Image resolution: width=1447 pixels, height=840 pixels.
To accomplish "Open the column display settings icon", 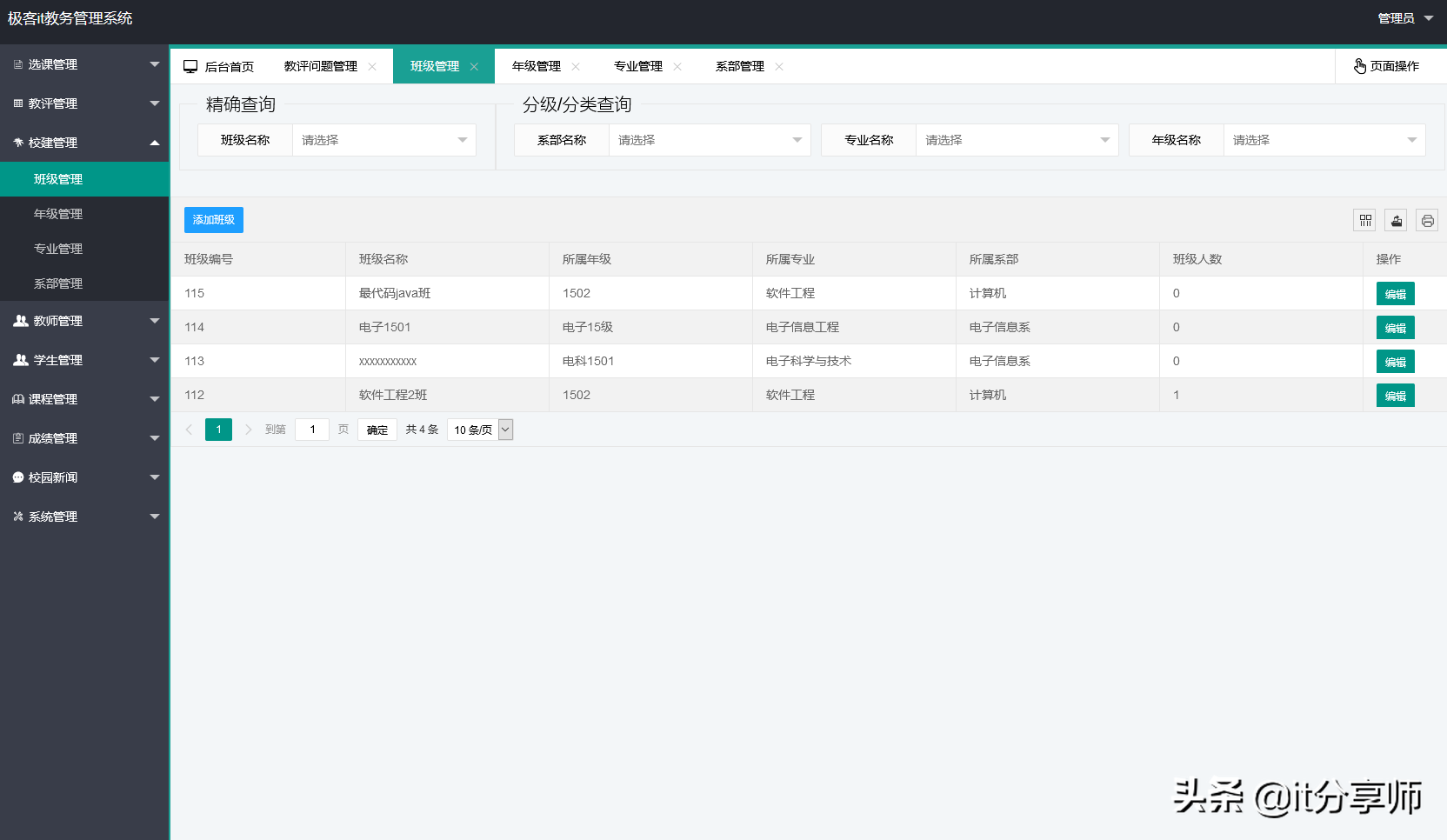I will [x=1364, y=220].
